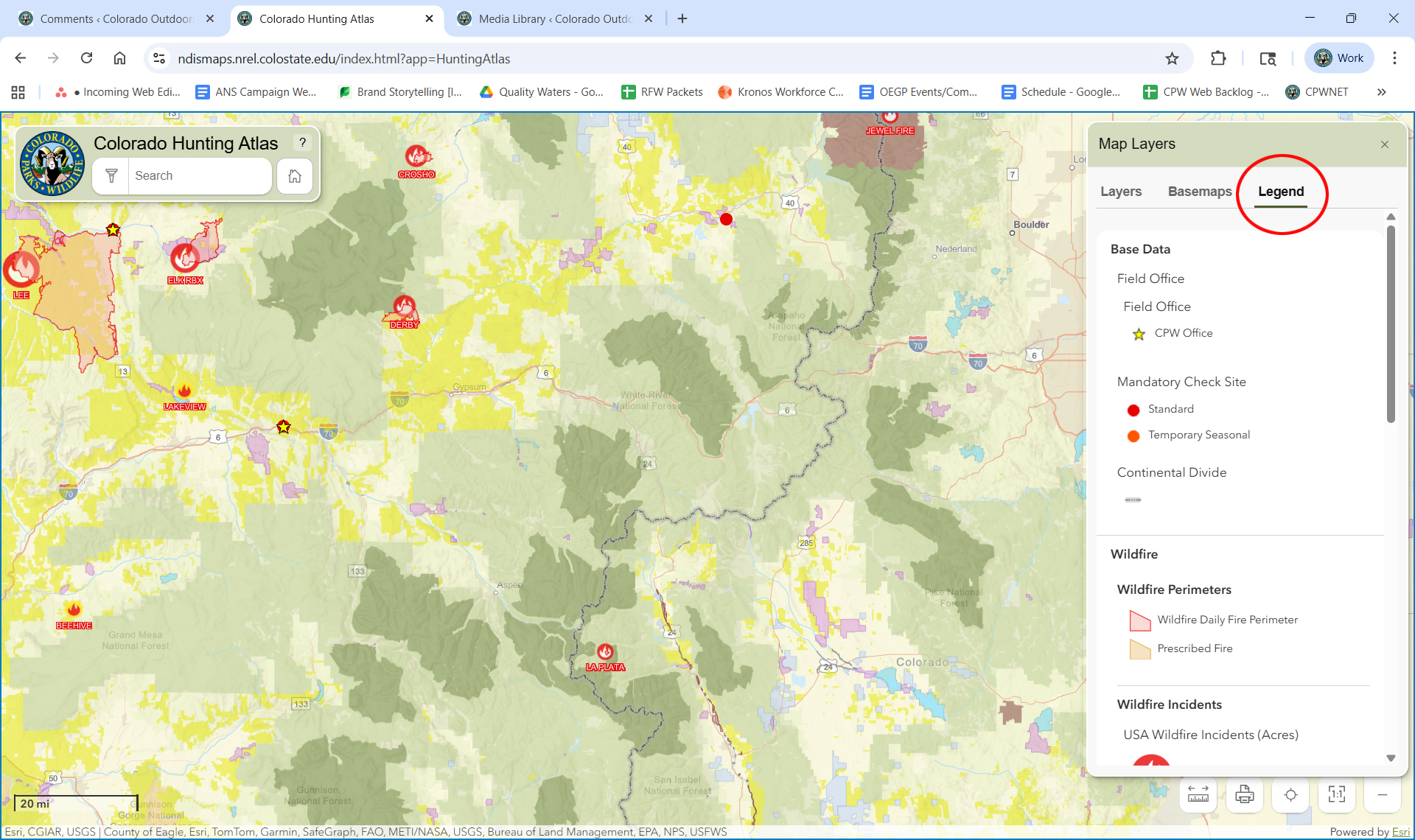Open the Chrome three-dot menu
Viewport: 1415px width, 840px height.
[x=1395, y=57]
